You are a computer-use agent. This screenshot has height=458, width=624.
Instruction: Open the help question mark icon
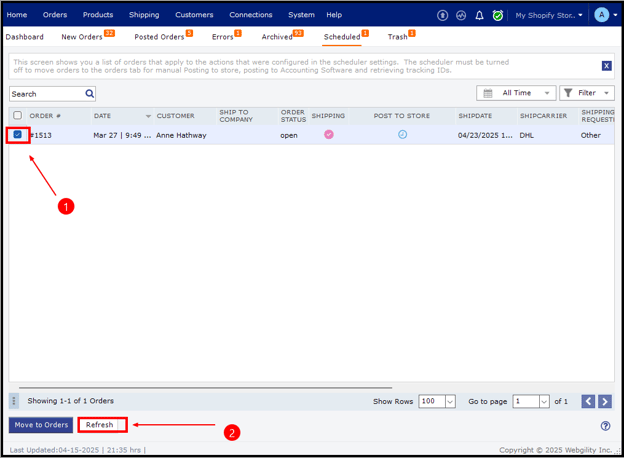click(x=605, y=426)
